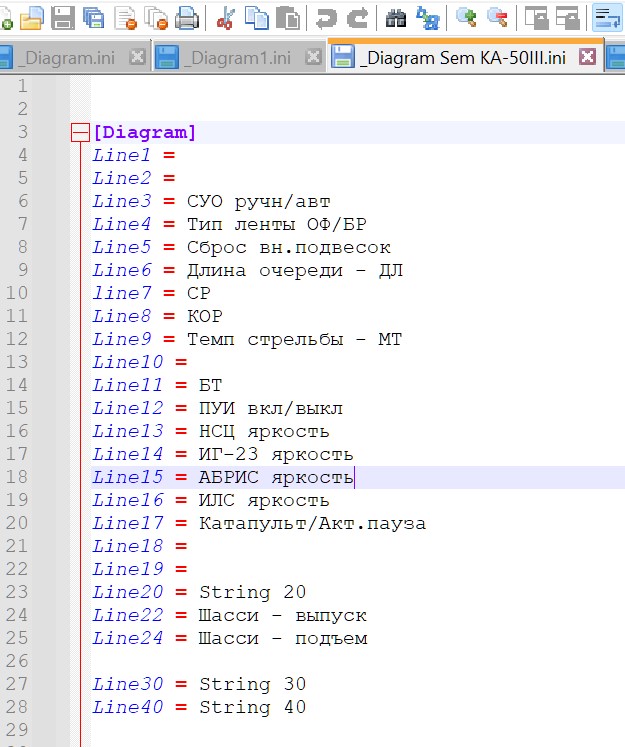Click the text 'String 30'

pyautogui.click(x=252, y=684)
